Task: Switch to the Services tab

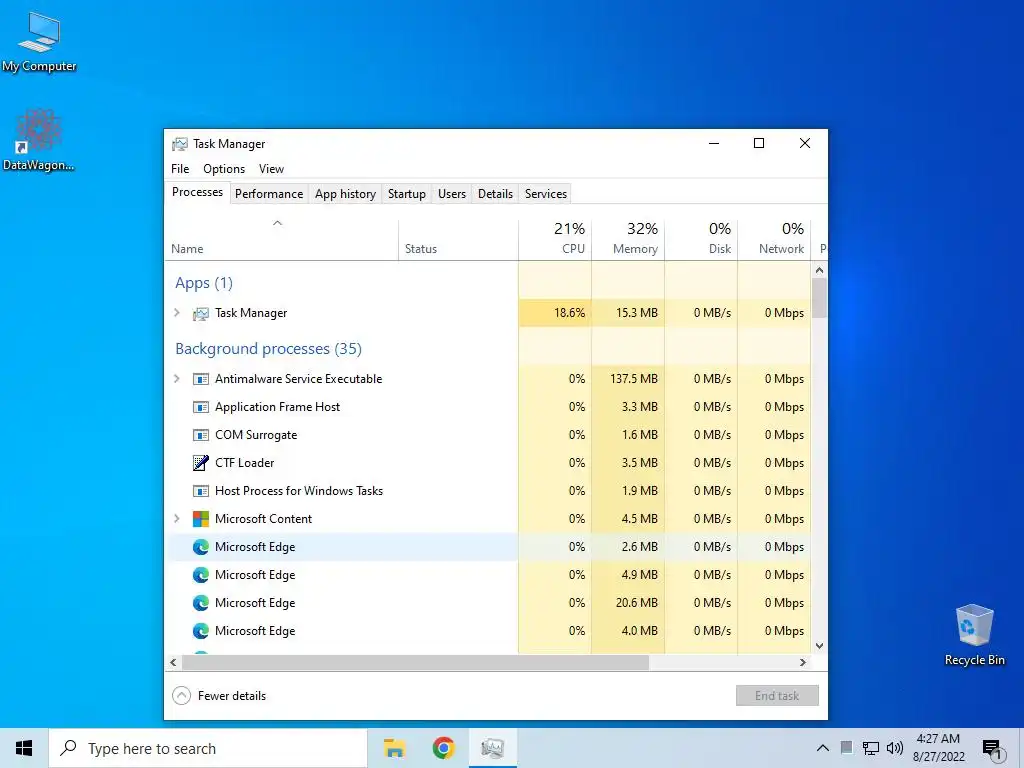Action: click(546, 194)
